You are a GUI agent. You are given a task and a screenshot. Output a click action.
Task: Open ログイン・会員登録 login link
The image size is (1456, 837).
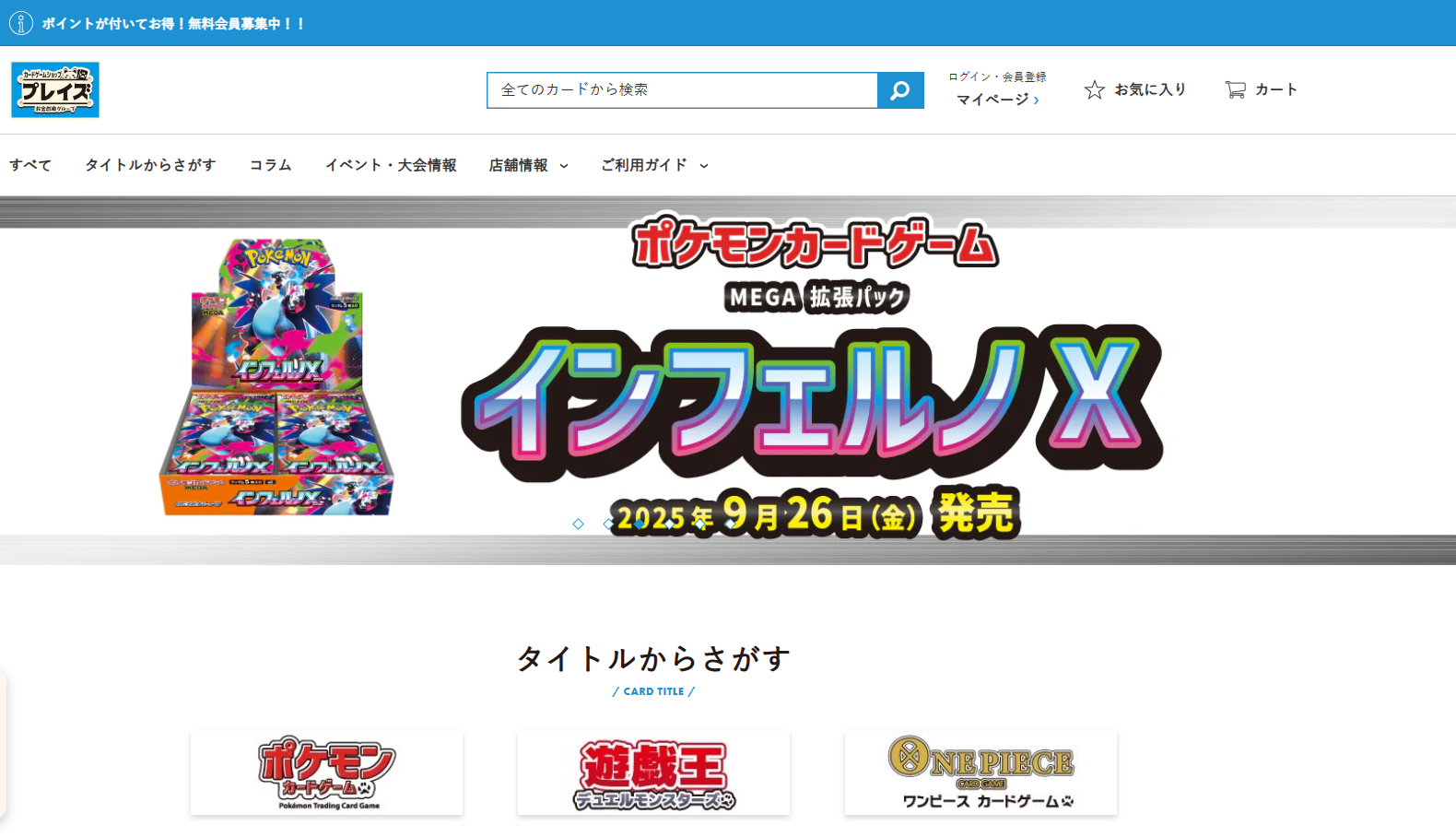click(998, 77)
